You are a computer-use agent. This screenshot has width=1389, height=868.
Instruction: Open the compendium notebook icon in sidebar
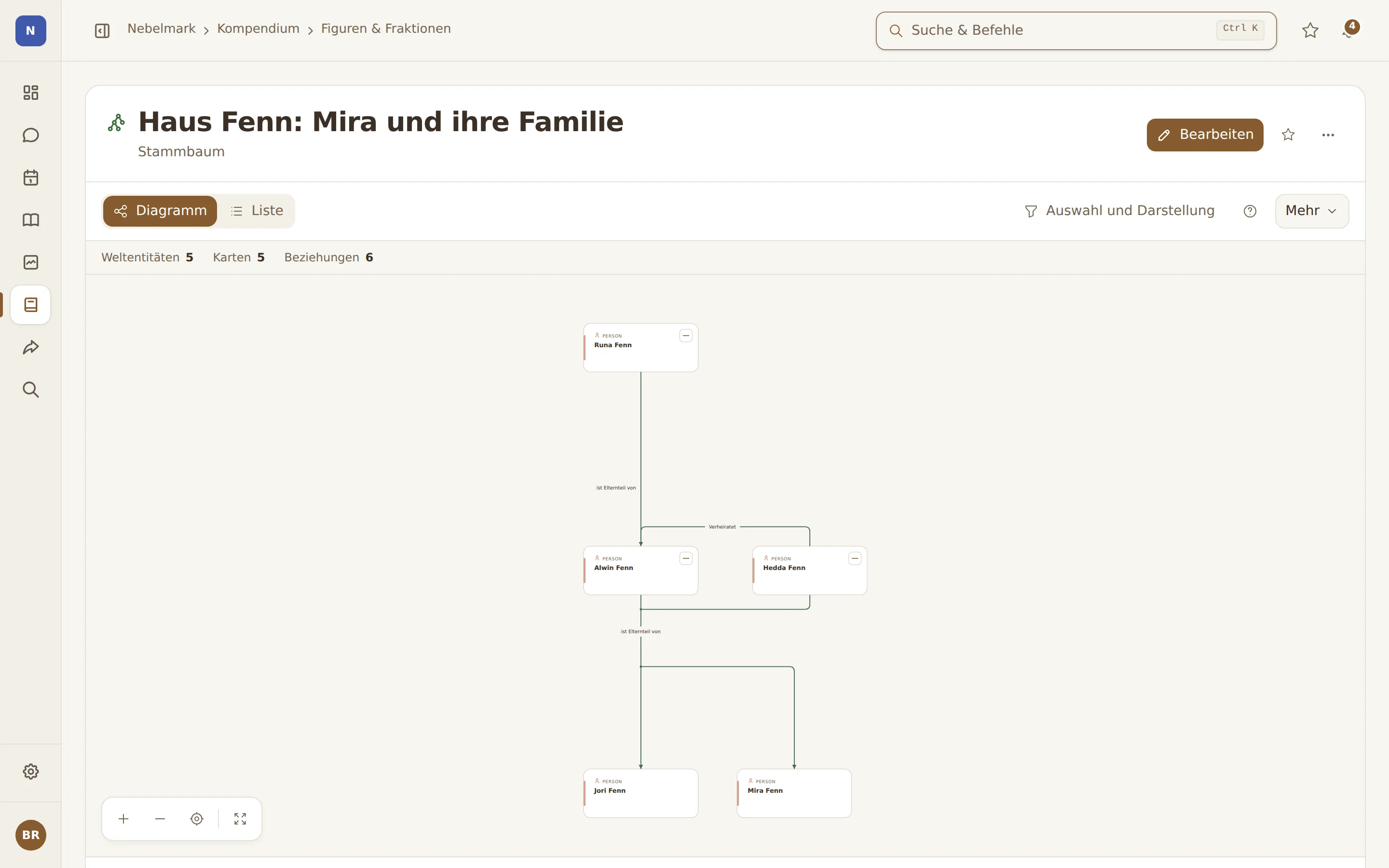point(30,305)
